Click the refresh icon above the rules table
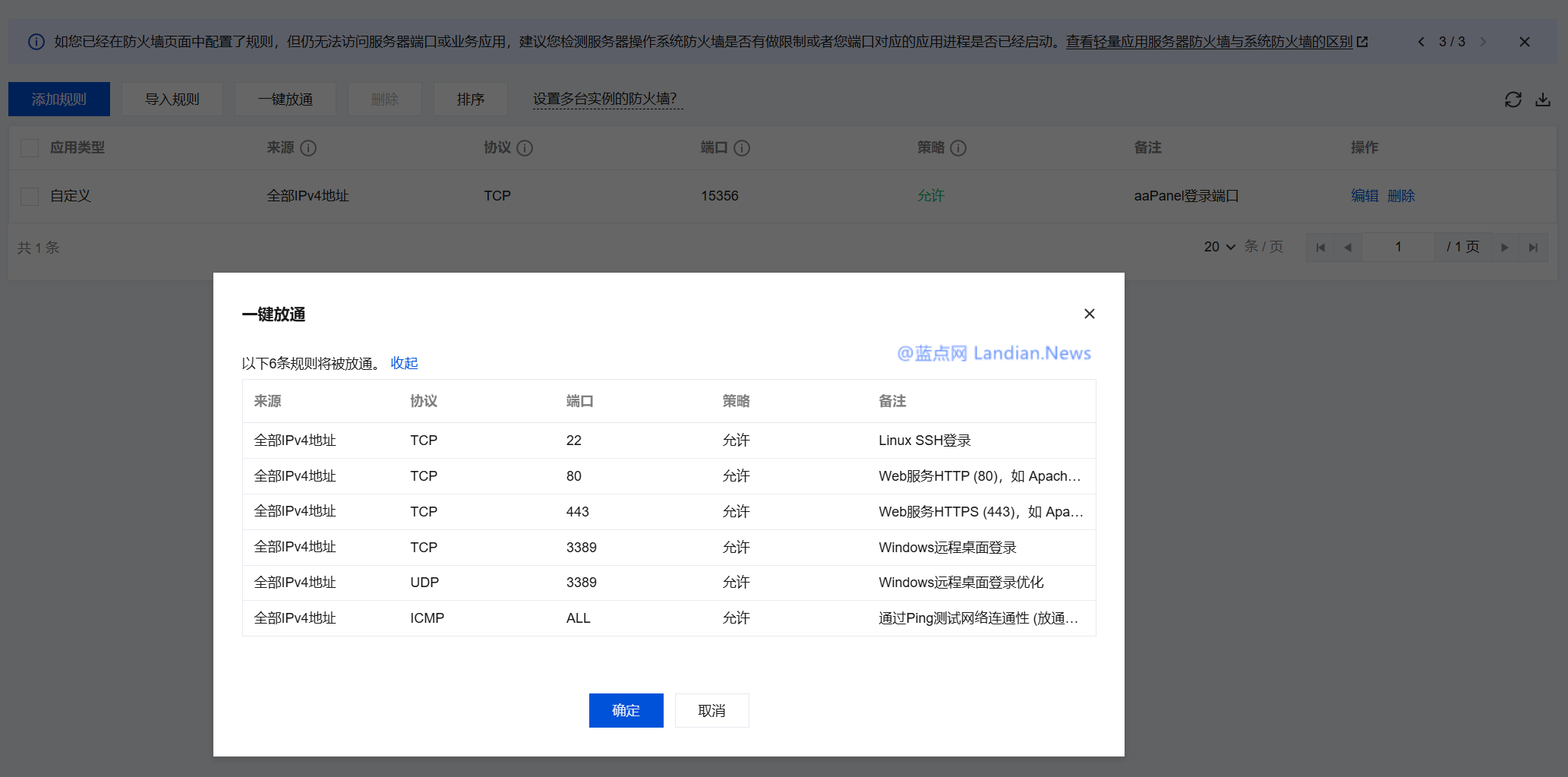This screenshot has width=1568, height=777. pos(1513,99)
